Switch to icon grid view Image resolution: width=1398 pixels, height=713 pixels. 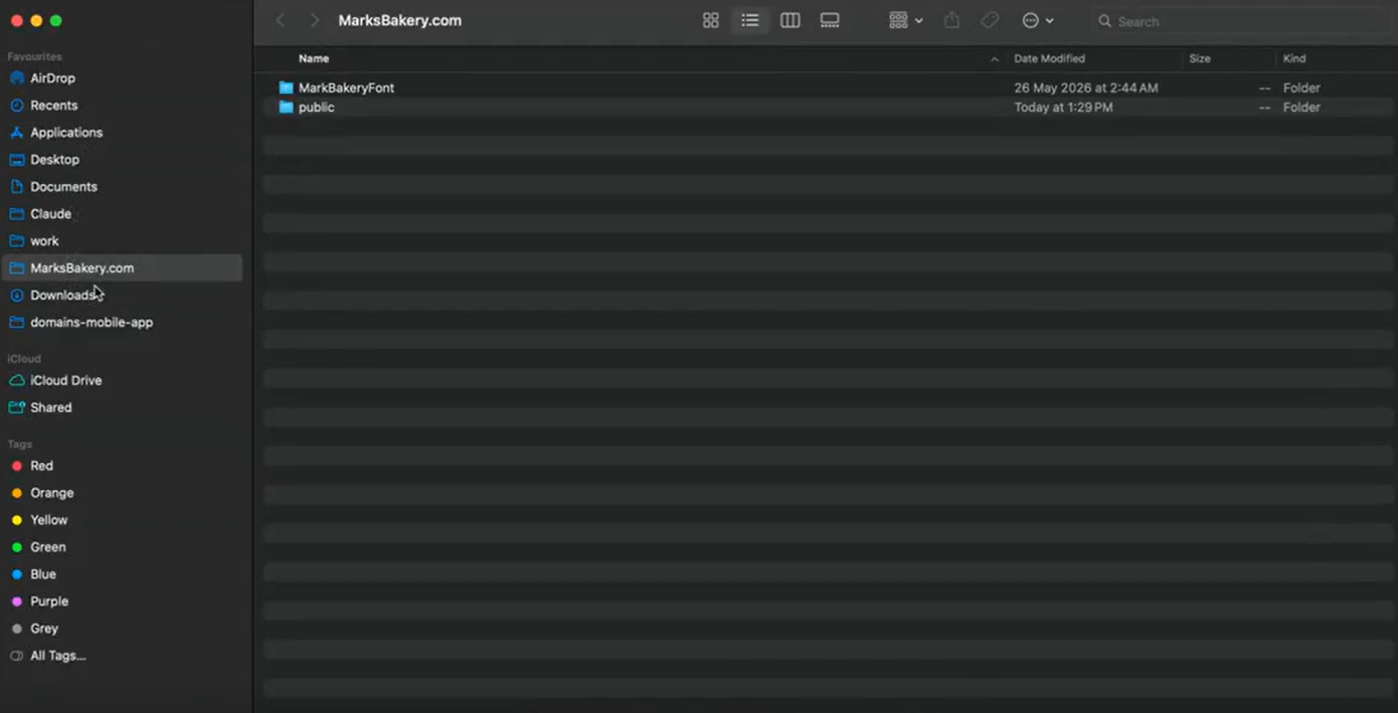(711, 21)
